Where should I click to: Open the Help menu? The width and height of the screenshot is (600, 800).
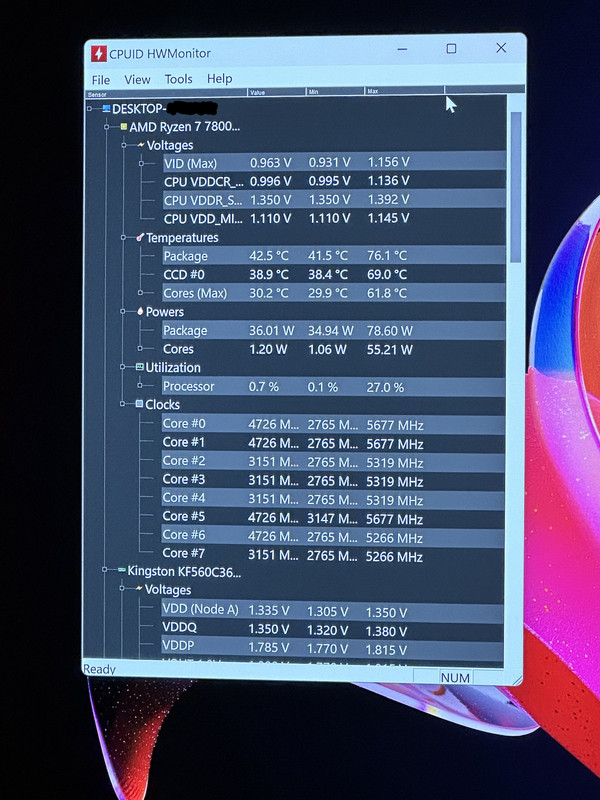219,79
